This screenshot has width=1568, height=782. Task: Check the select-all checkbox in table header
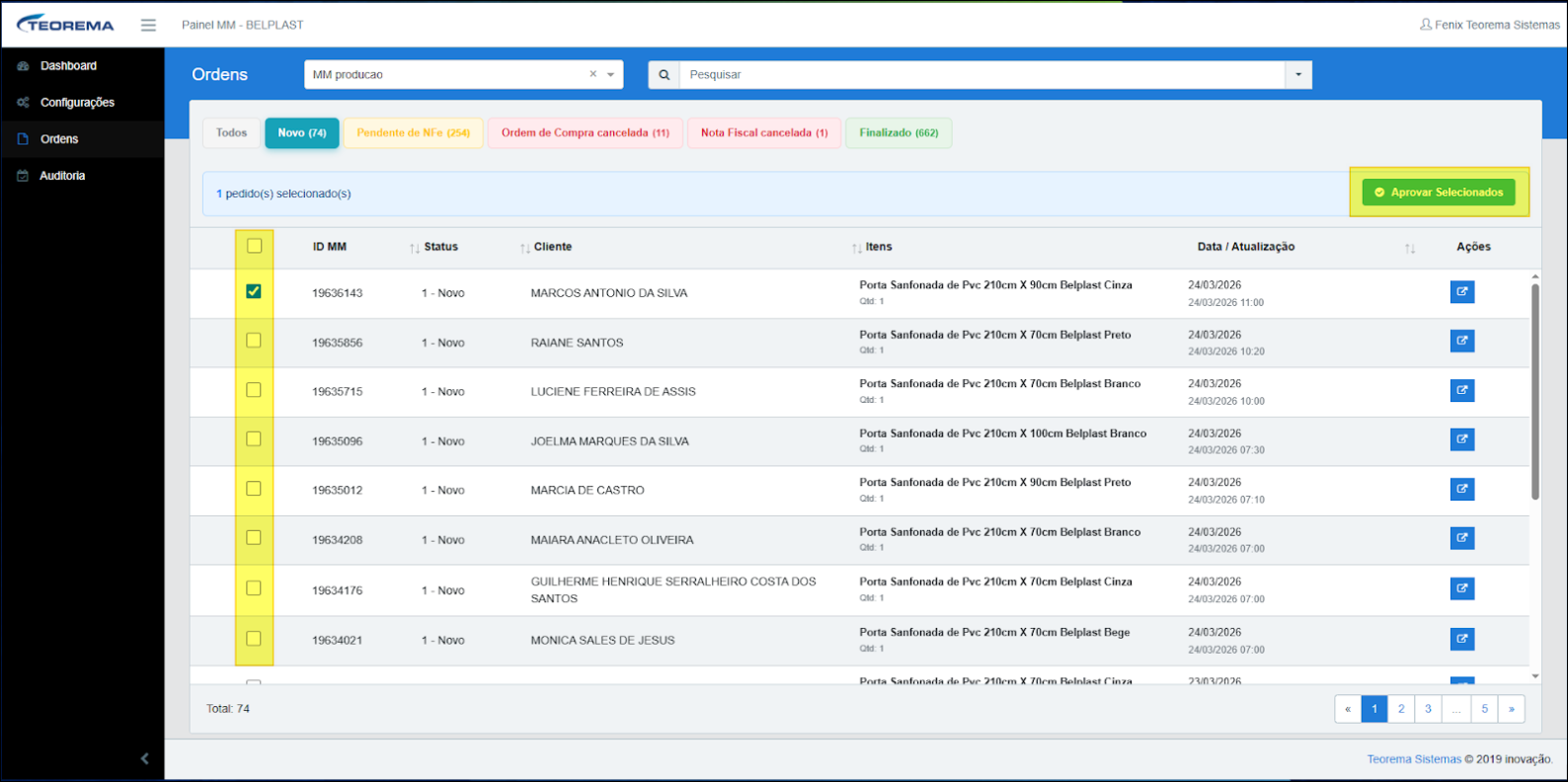coord(255,246)
